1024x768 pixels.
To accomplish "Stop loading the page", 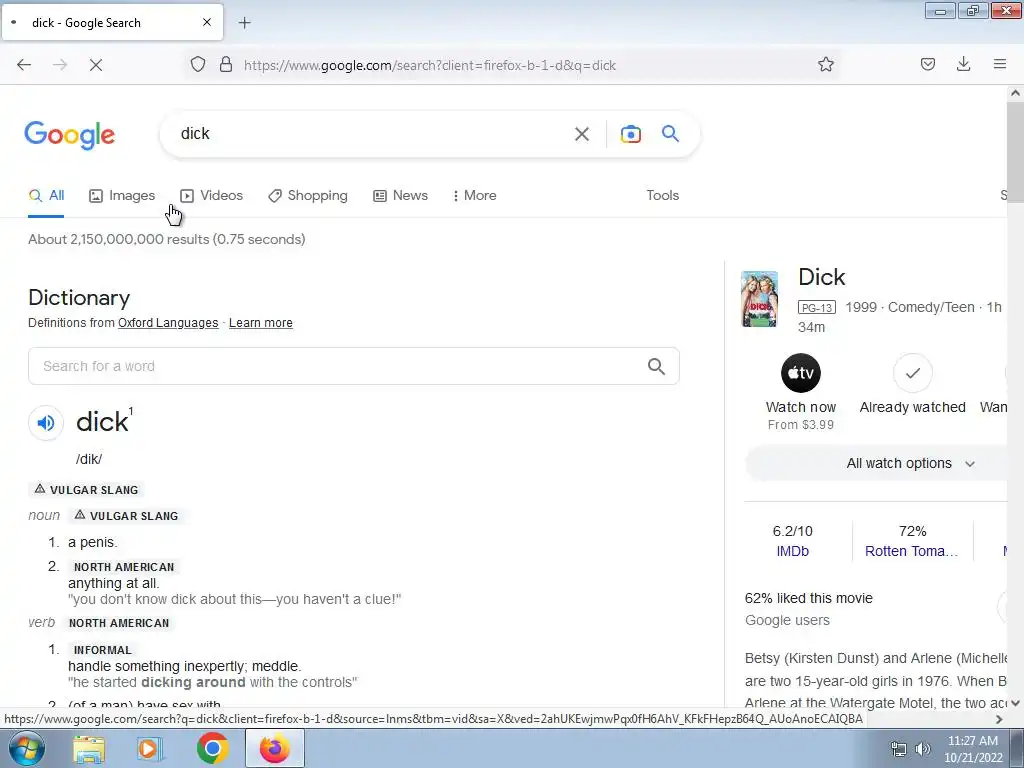I will coord(96,65).
